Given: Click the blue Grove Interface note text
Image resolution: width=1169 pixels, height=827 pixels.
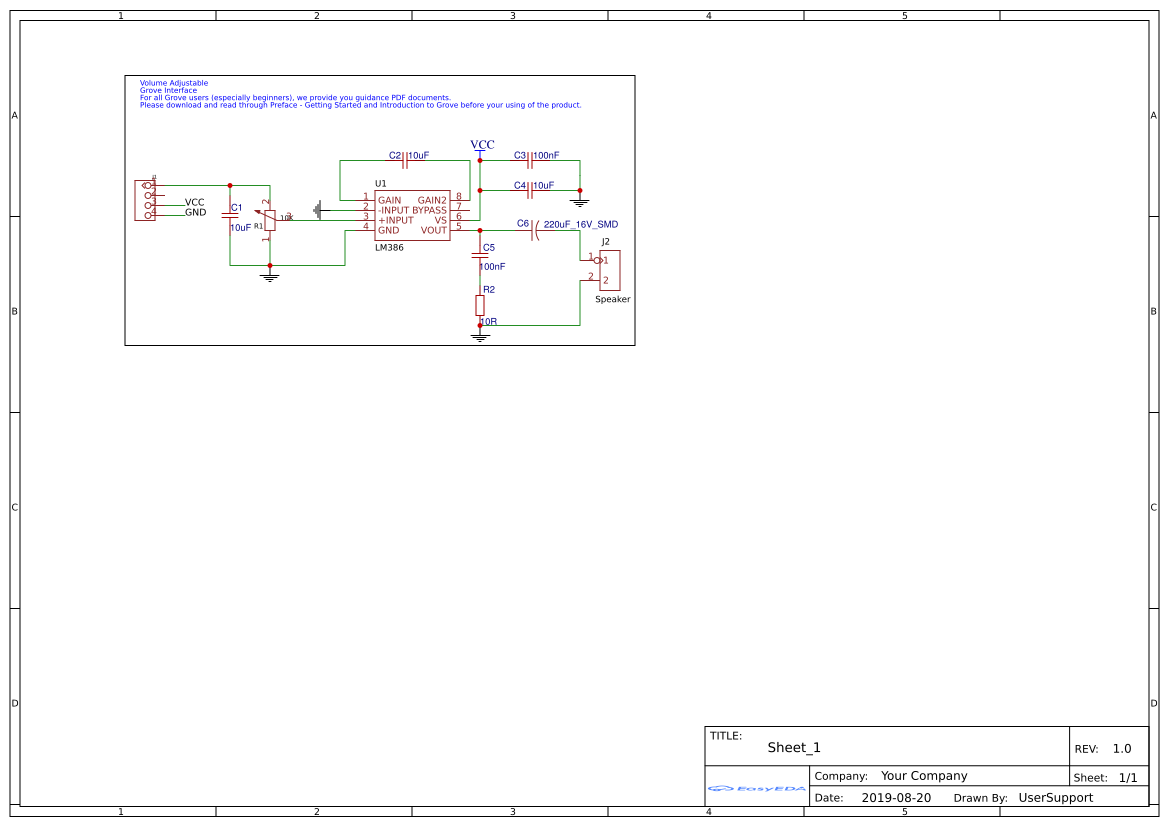Looking at the screenshot, I should [x=168, y=90].
